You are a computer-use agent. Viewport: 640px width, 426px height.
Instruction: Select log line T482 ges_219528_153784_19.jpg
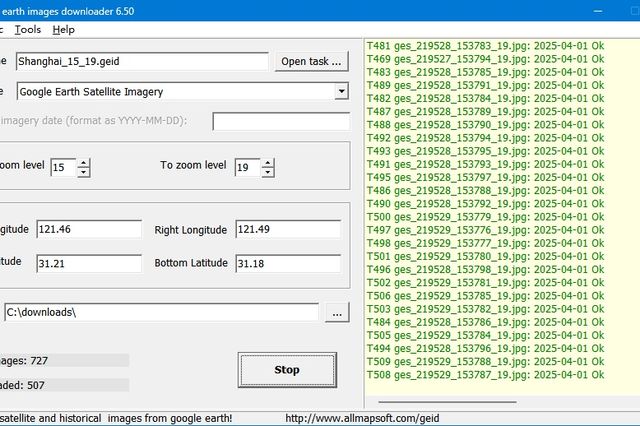pos(485,98)
